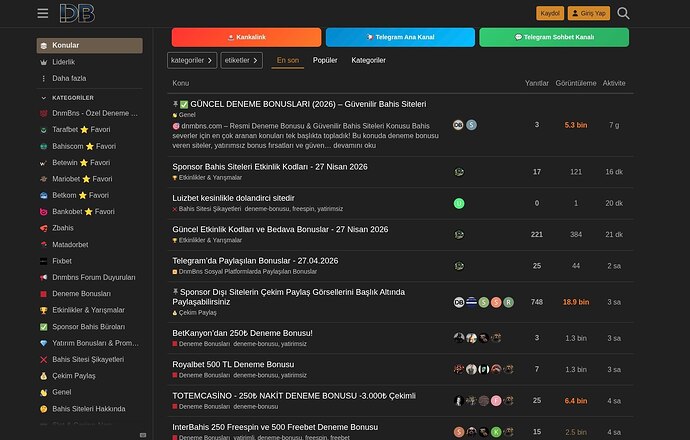Viewport: 690px width, 440px height.
Task: Click the 221 replies count
Action: (x=536, y=235)
